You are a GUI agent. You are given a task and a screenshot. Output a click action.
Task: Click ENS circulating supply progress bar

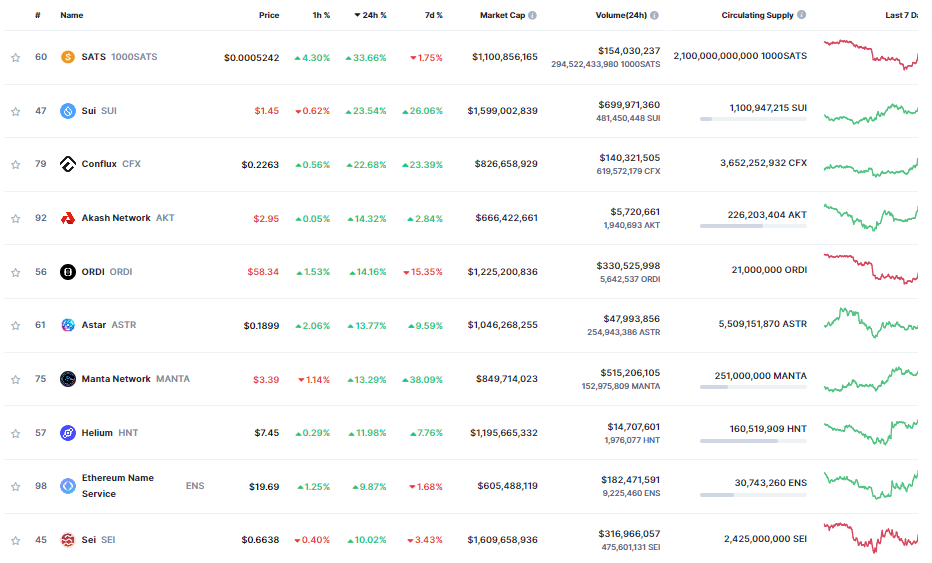753,495
